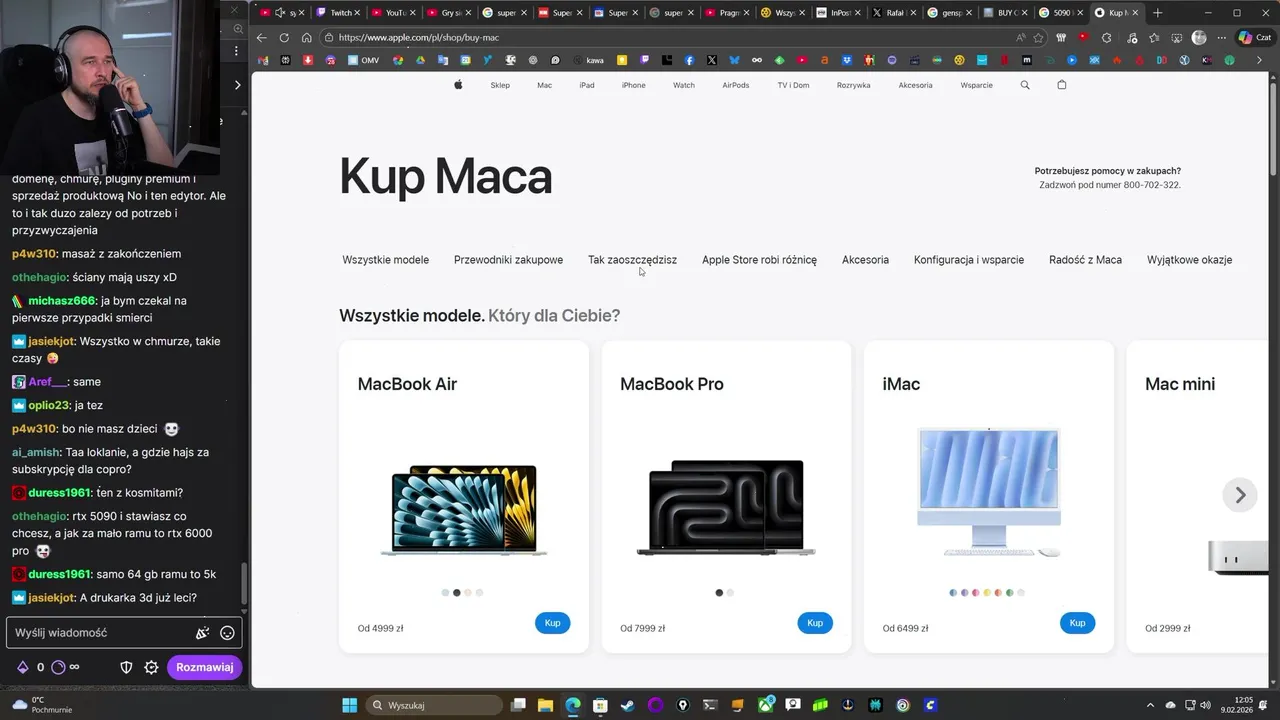Open the Apple site search magnifier
Viewport: 1280px width, 720px height.
[x=1025, y=85]
